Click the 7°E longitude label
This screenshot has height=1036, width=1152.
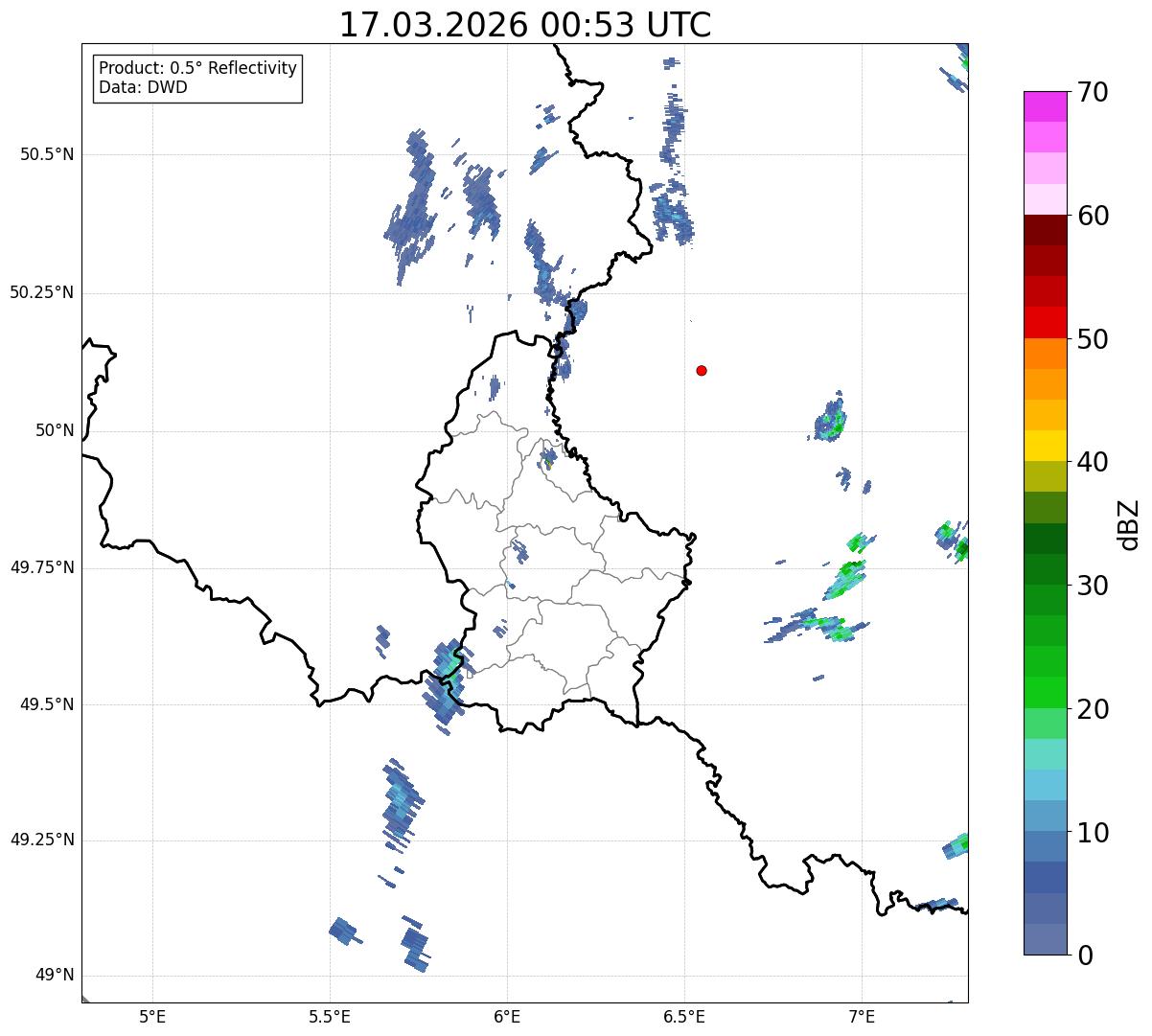(862, 1016)
